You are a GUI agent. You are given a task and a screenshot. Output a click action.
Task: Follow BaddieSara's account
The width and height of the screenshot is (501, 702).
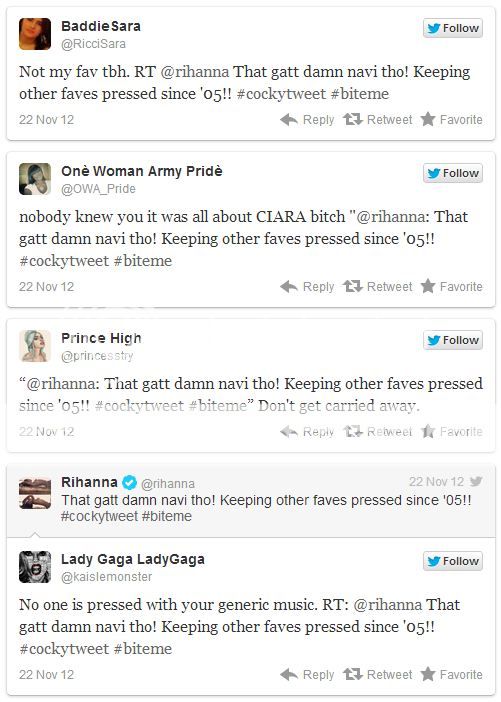click(453, 28)
